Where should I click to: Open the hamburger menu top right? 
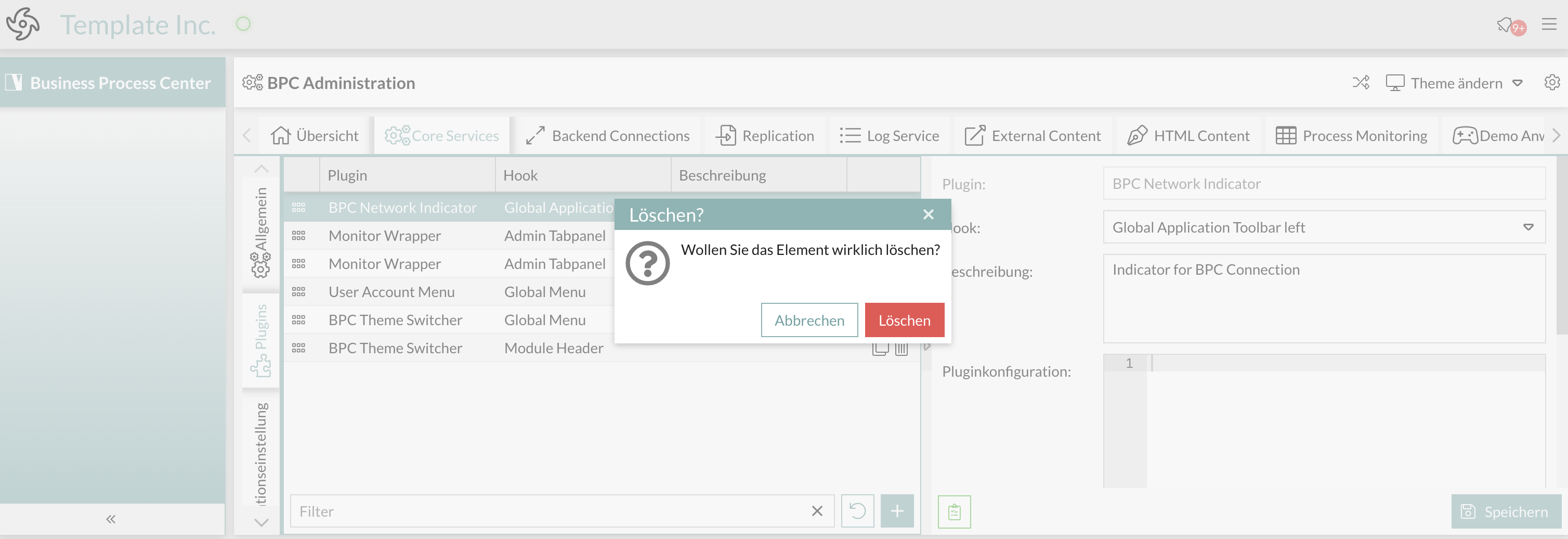1550,24
